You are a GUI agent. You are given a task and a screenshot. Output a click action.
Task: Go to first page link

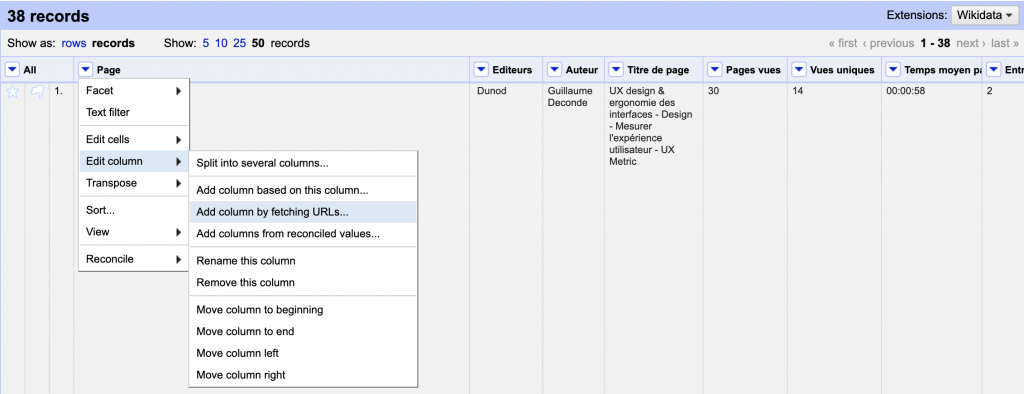tap(843, 44)
